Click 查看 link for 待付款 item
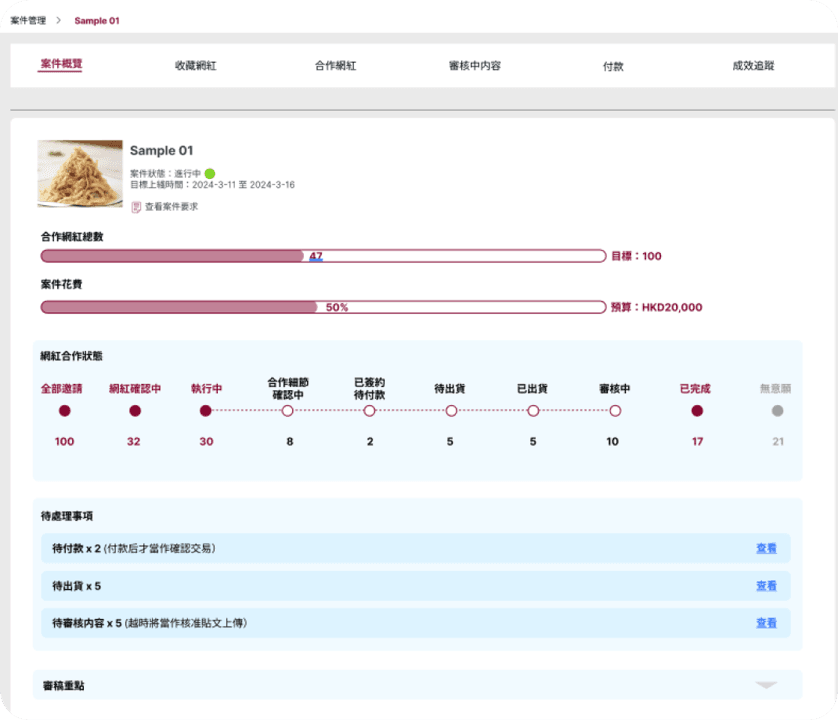838x720 pixels. pyautogui.click(x=766, y=549)
